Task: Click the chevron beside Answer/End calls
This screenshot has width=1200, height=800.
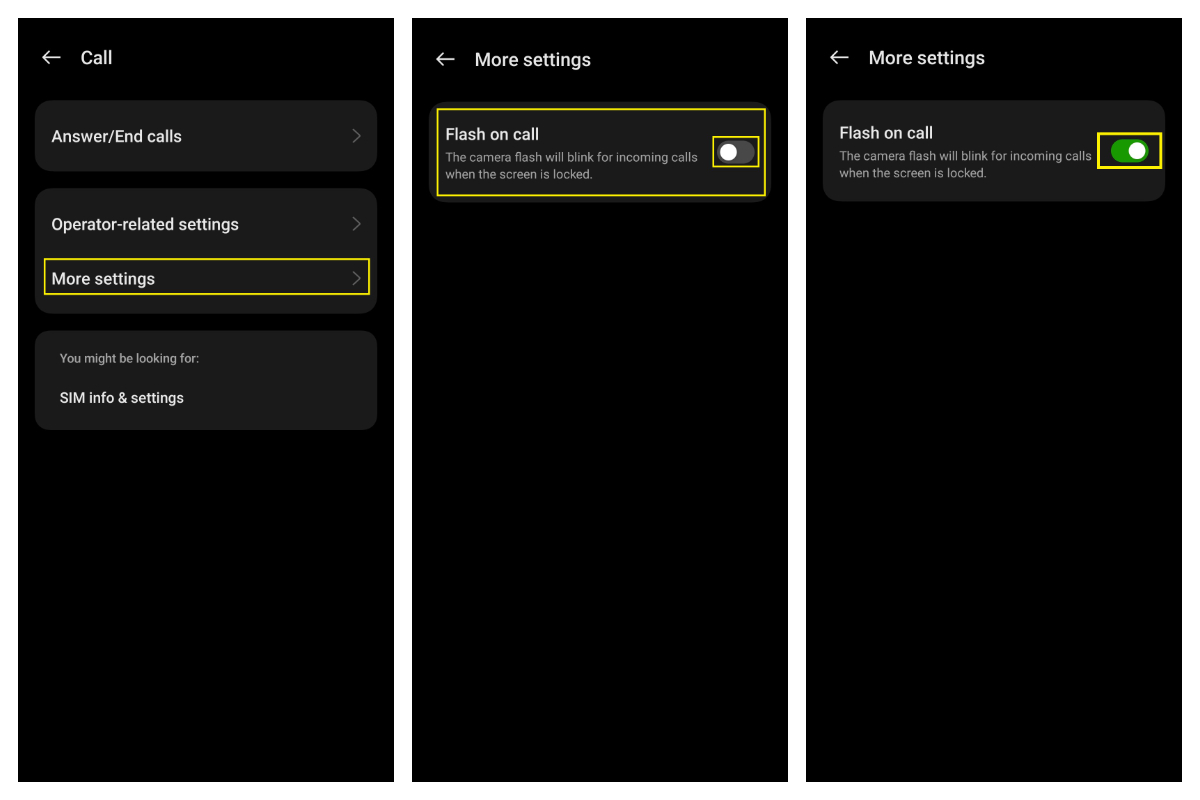Action: (356, 136)
